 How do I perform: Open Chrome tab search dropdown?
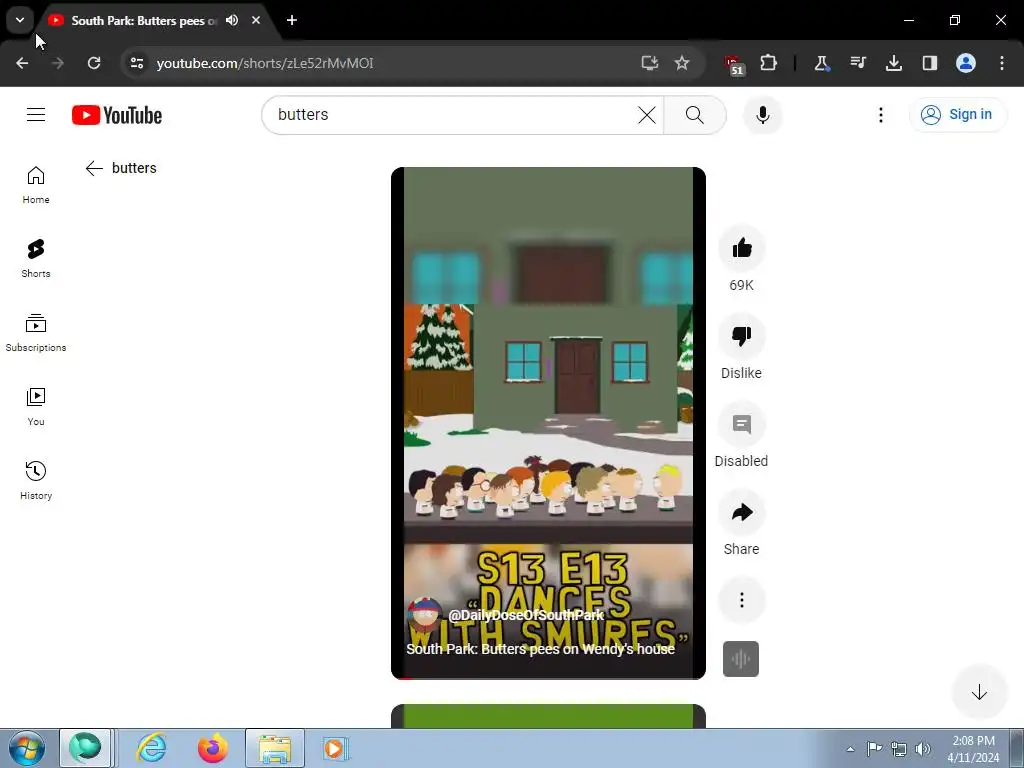(20, 20)
